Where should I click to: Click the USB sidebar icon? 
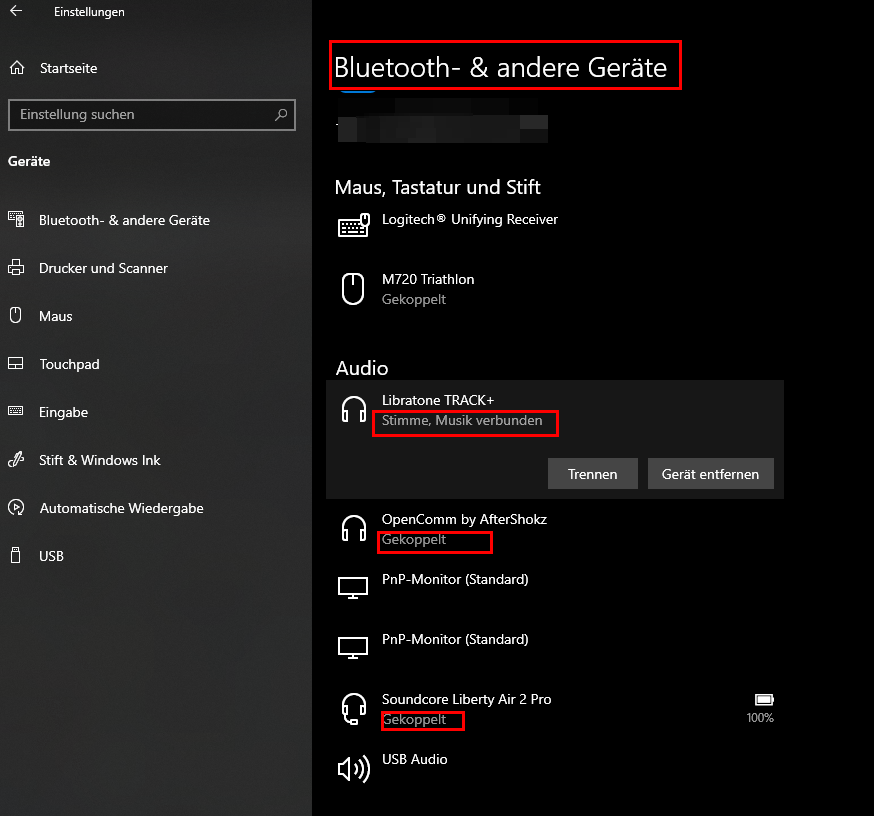click(16, 555)
